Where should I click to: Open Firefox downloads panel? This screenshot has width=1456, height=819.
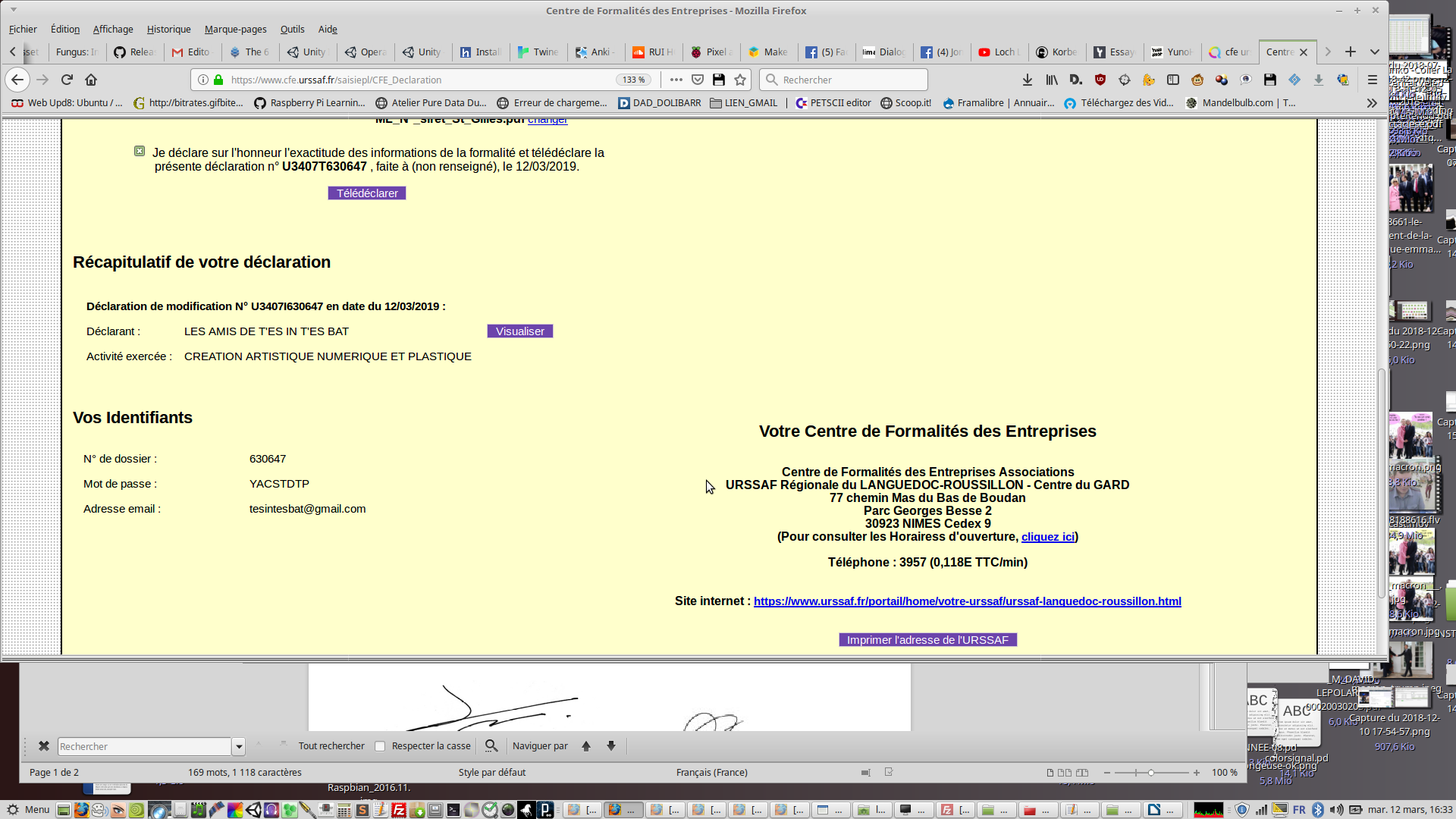(x=1027, y=80)
